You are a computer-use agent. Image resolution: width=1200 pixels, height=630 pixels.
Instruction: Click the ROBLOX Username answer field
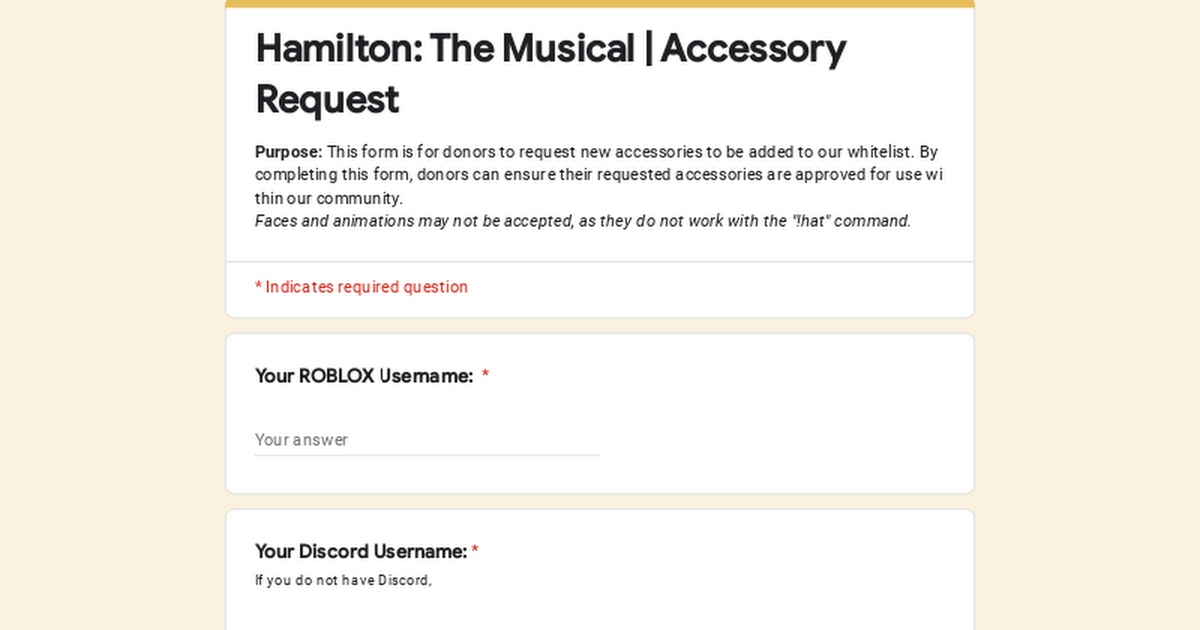(420, 440)
